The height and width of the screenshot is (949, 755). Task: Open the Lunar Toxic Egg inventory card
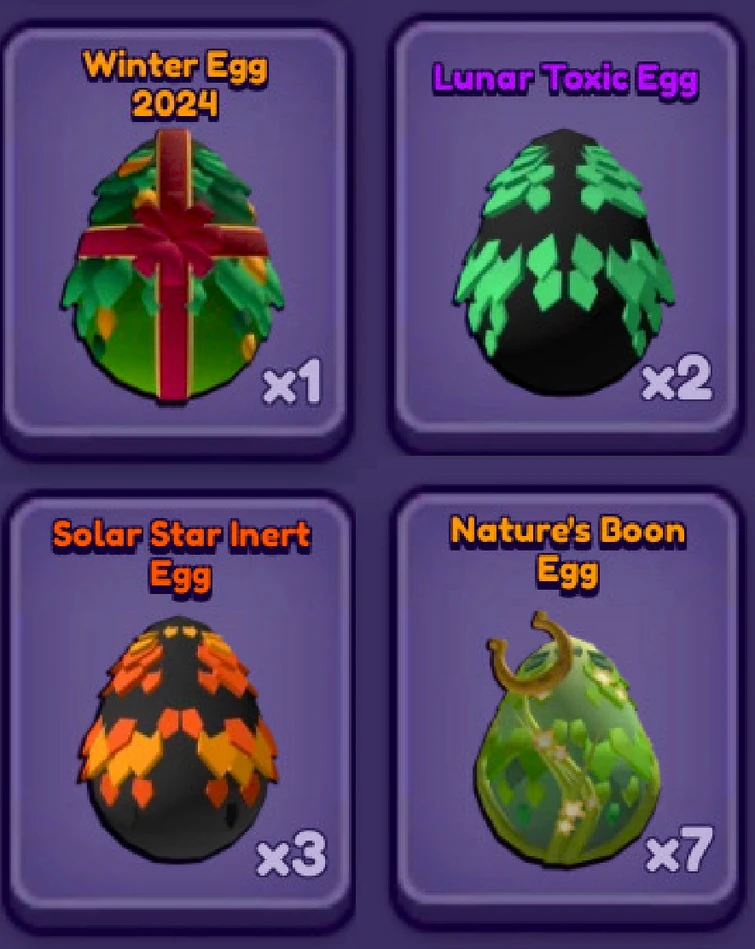pyautogui.click(x=567, y=228)
